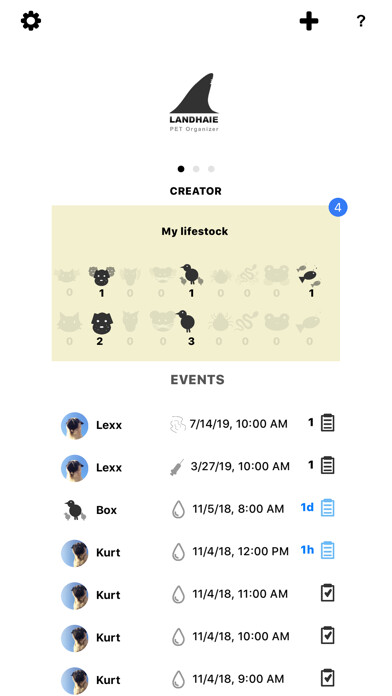Select the fish icon with count 1
Viewport: 392px width, 696px height.
pyautogui.click(x=309, y=276)
